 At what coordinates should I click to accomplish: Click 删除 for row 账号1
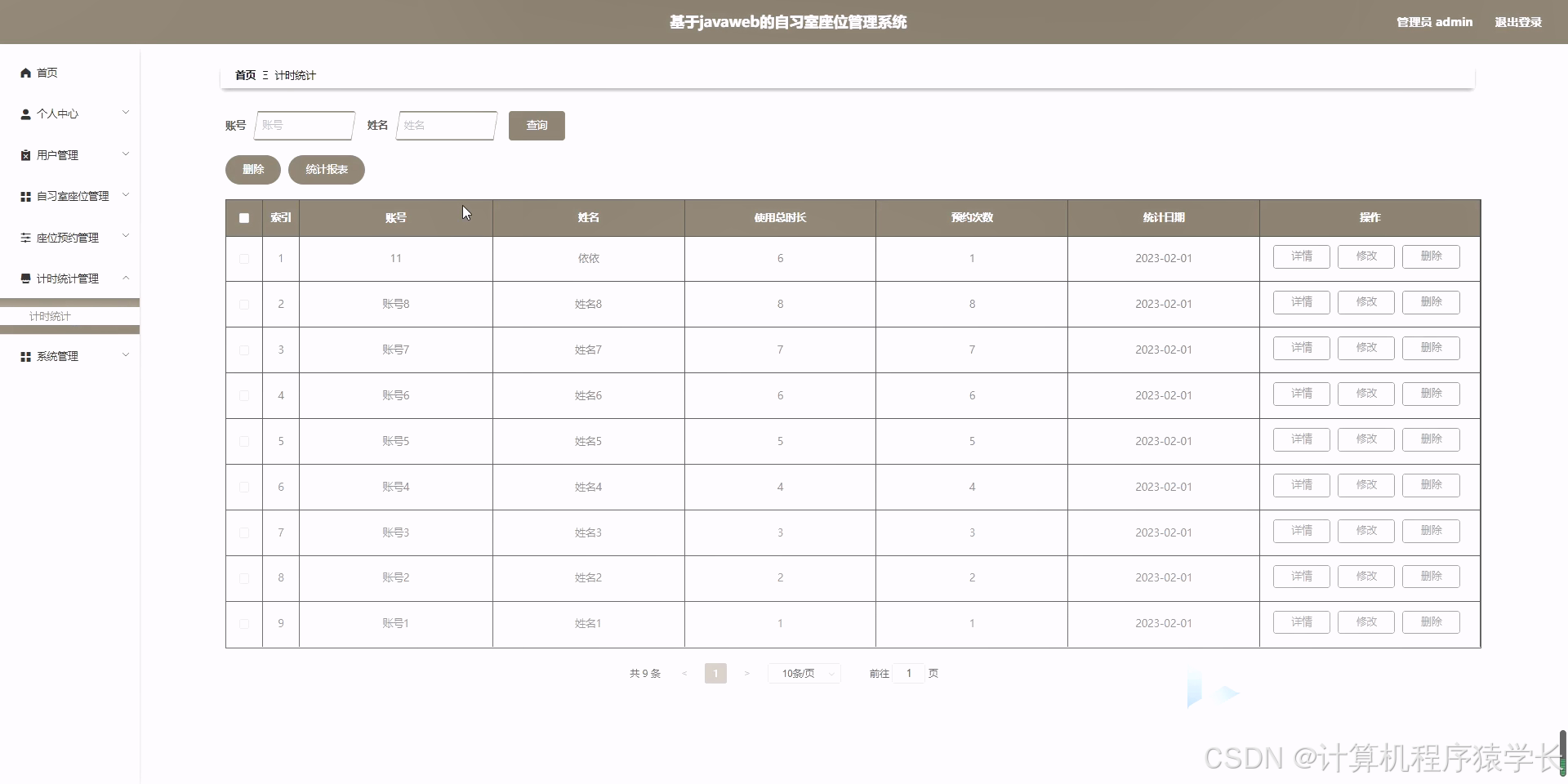click(1431, 622)
